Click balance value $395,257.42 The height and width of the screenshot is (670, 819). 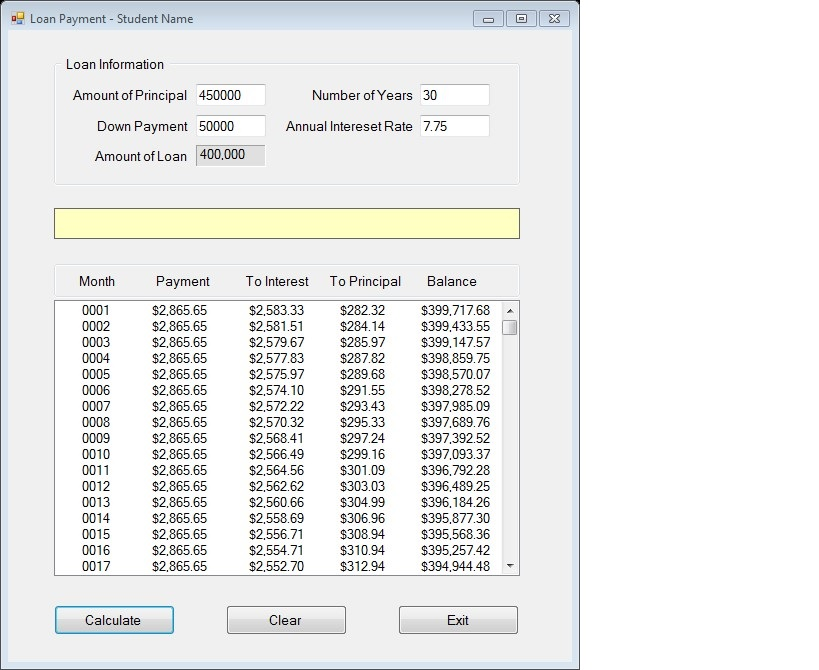point(455,550)
